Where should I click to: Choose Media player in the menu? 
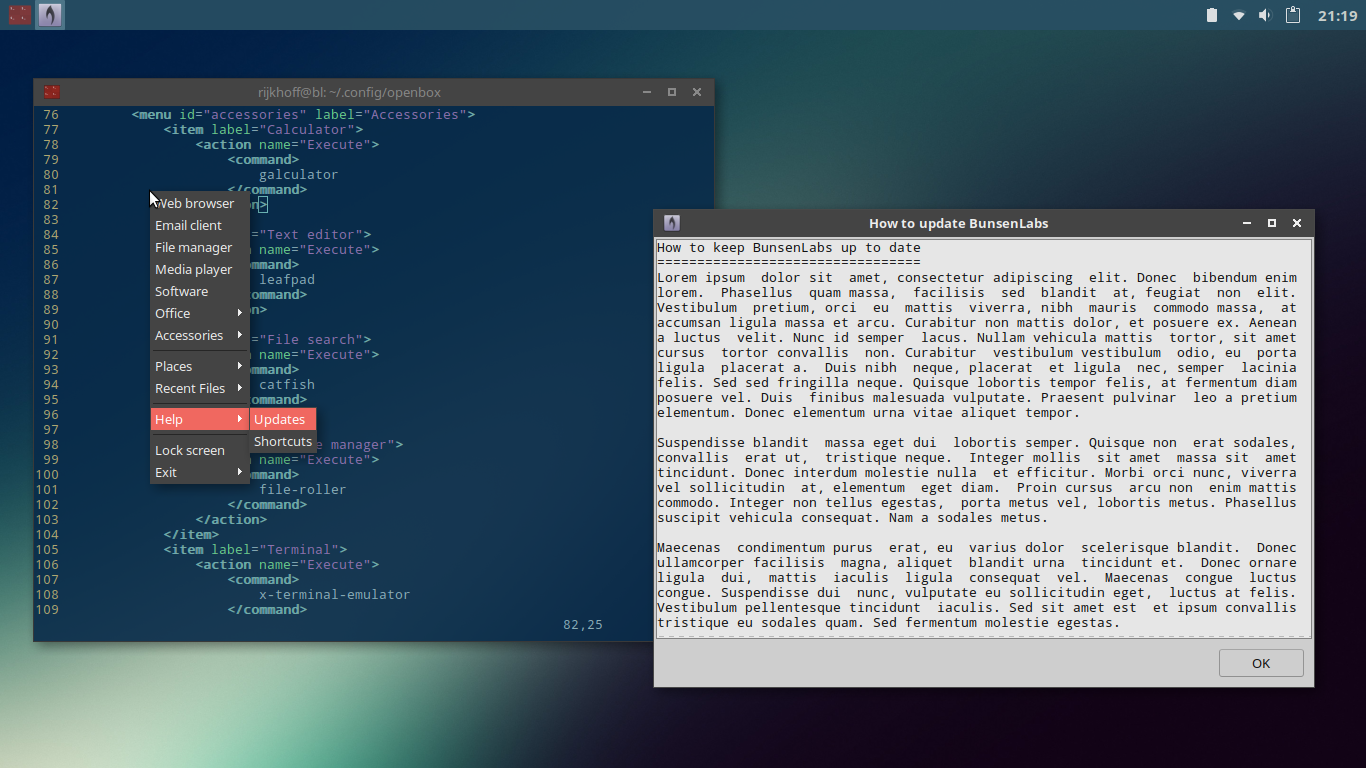pos(199,269)
